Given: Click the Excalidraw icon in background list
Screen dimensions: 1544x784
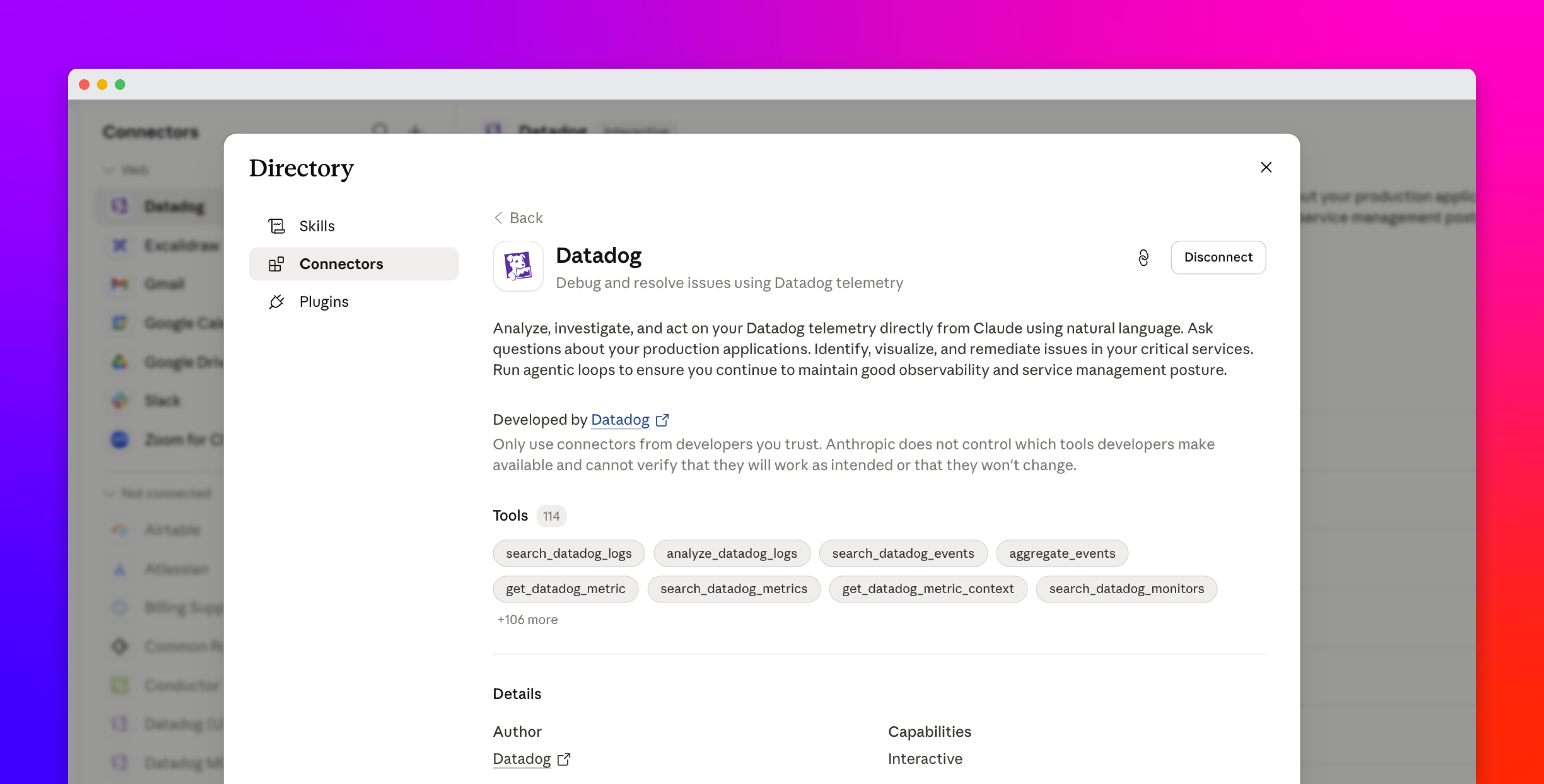Looking at the screenshot, I should [x=120, y=245].
